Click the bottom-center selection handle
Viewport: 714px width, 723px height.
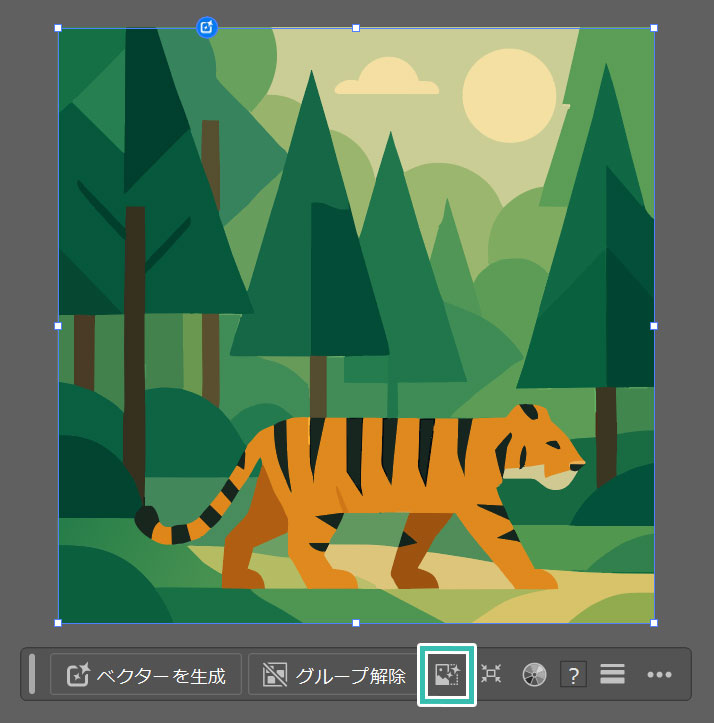click(x=356, y=623)
